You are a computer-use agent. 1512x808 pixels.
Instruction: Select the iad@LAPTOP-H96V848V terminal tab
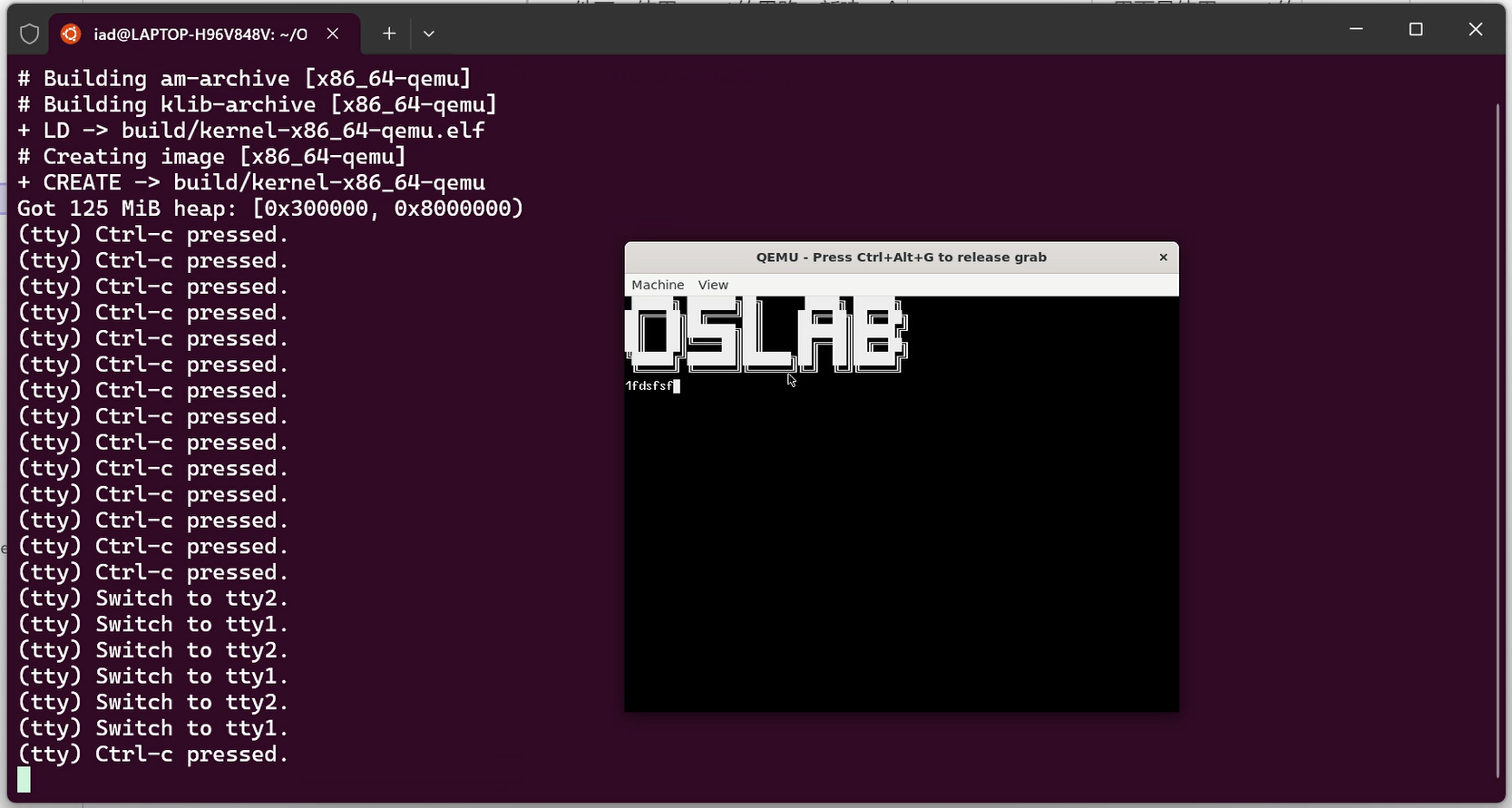(200, 34)
